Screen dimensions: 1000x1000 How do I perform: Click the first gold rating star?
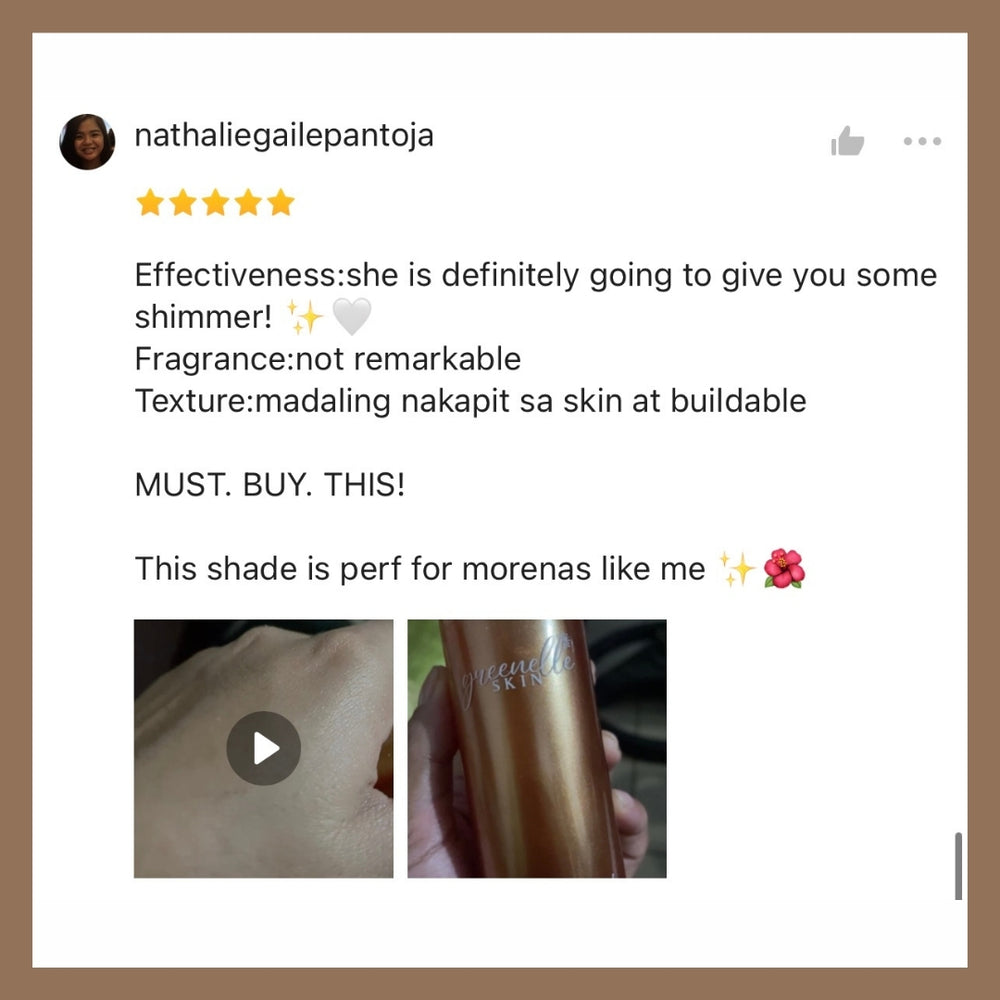[x=150, y=202]
